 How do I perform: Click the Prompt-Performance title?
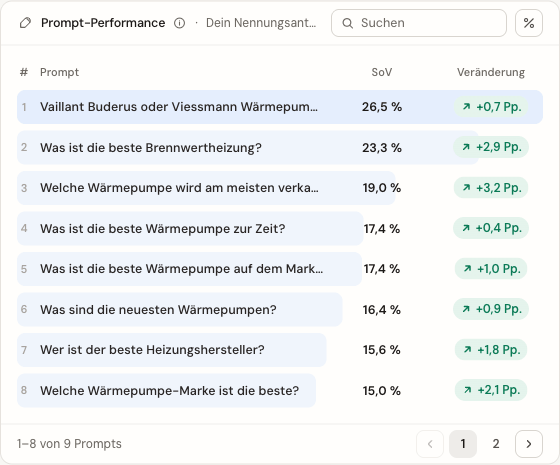click(103, 23)
